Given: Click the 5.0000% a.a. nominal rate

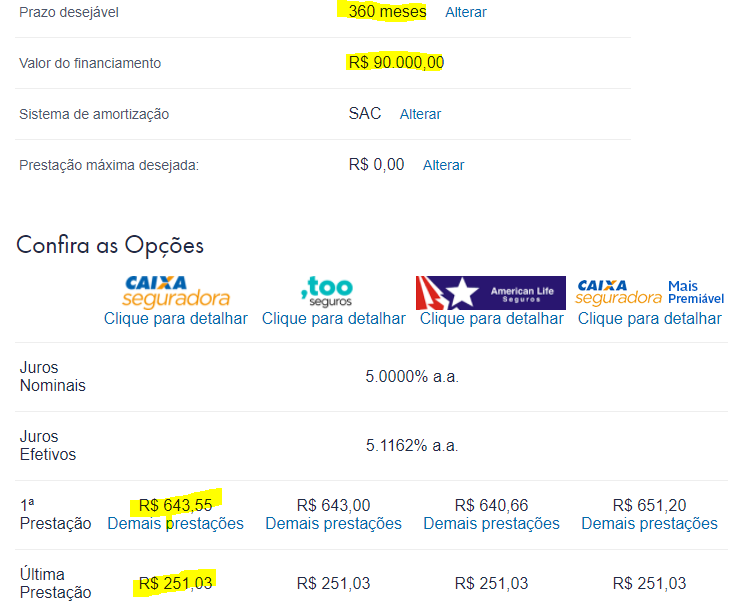Looking at the screenshot, I should [x=412, y=377].
